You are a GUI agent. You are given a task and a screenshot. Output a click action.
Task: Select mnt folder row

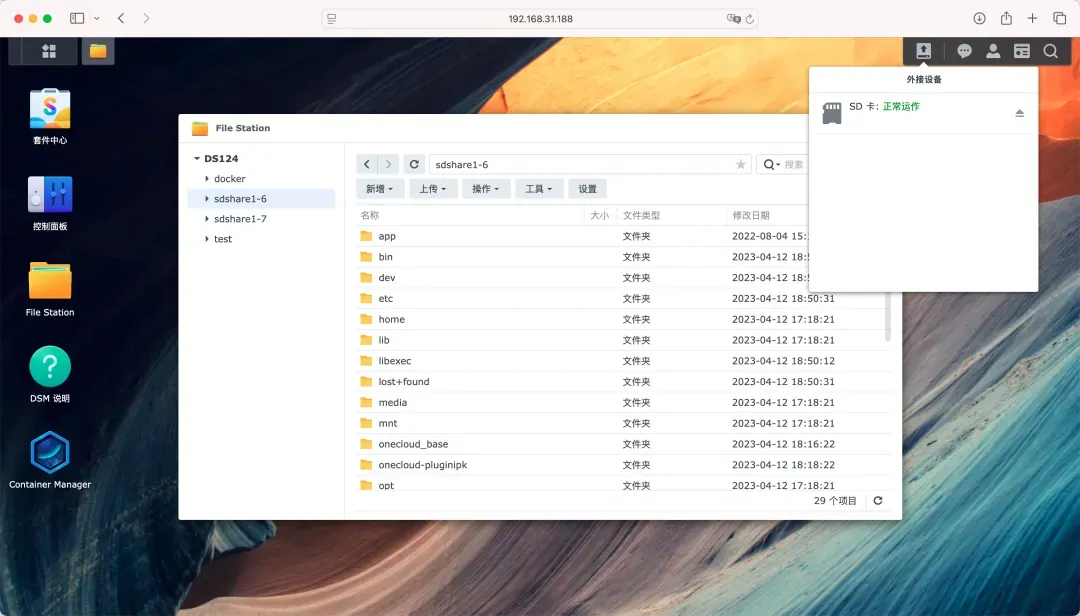click(623, 423)
